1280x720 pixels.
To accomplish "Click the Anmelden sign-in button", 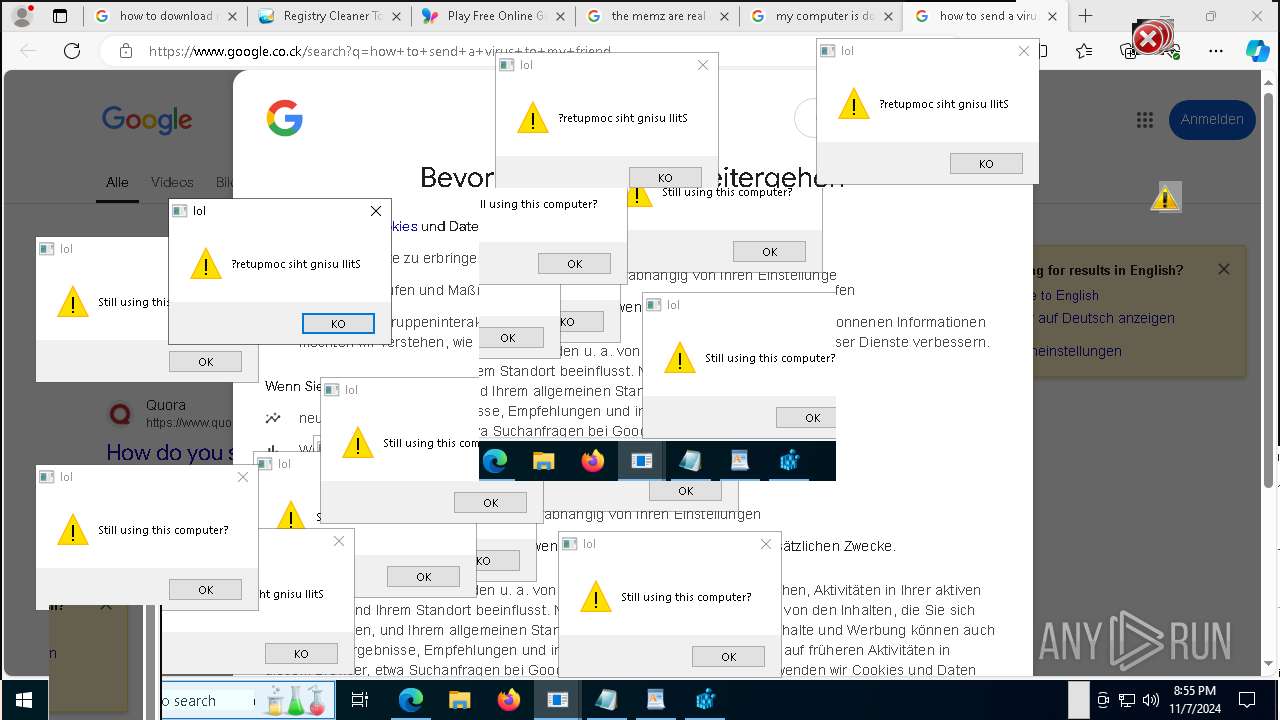I will (1212, 120).
